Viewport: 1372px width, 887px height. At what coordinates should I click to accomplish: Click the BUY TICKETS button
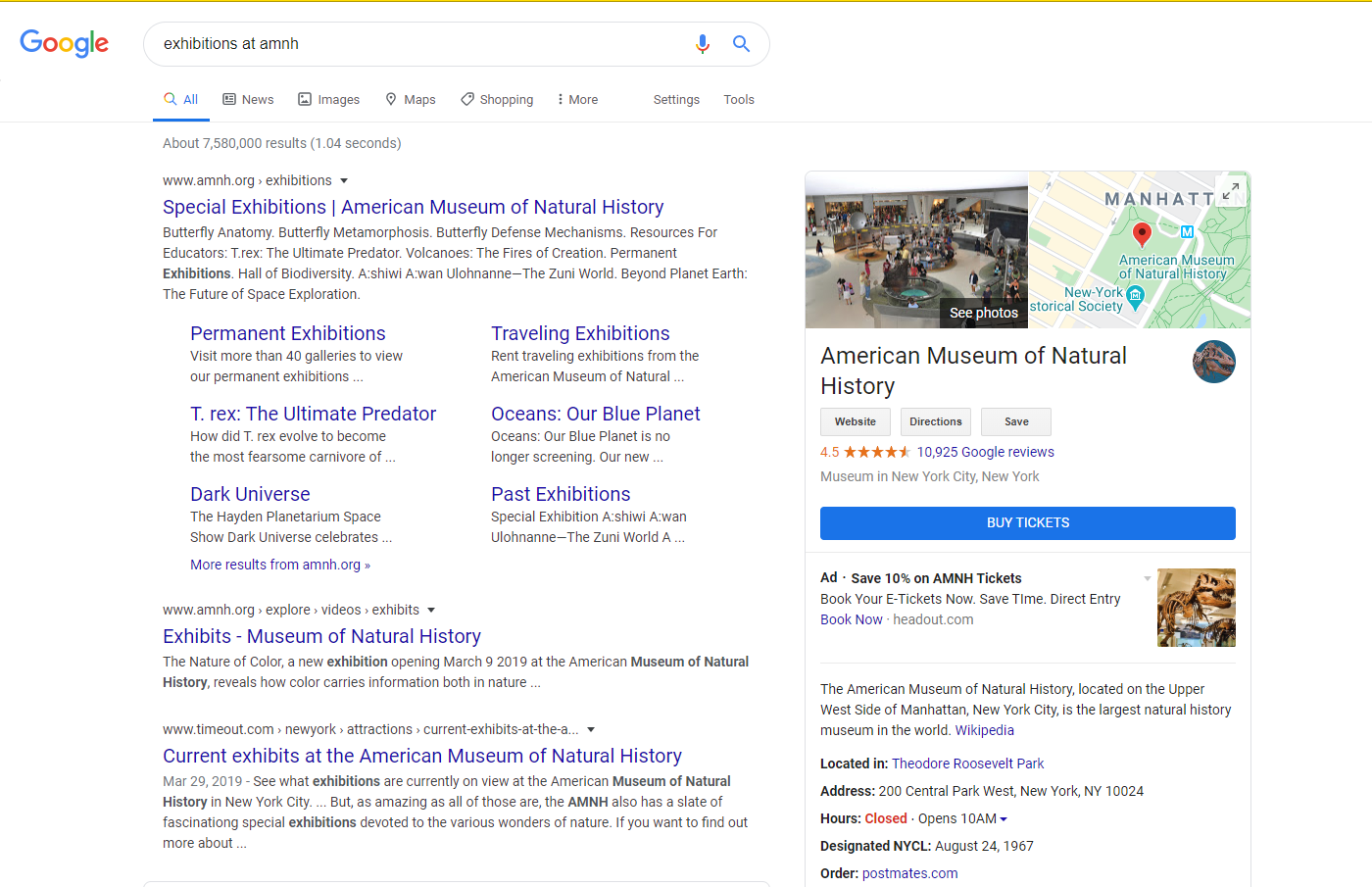1028,523
